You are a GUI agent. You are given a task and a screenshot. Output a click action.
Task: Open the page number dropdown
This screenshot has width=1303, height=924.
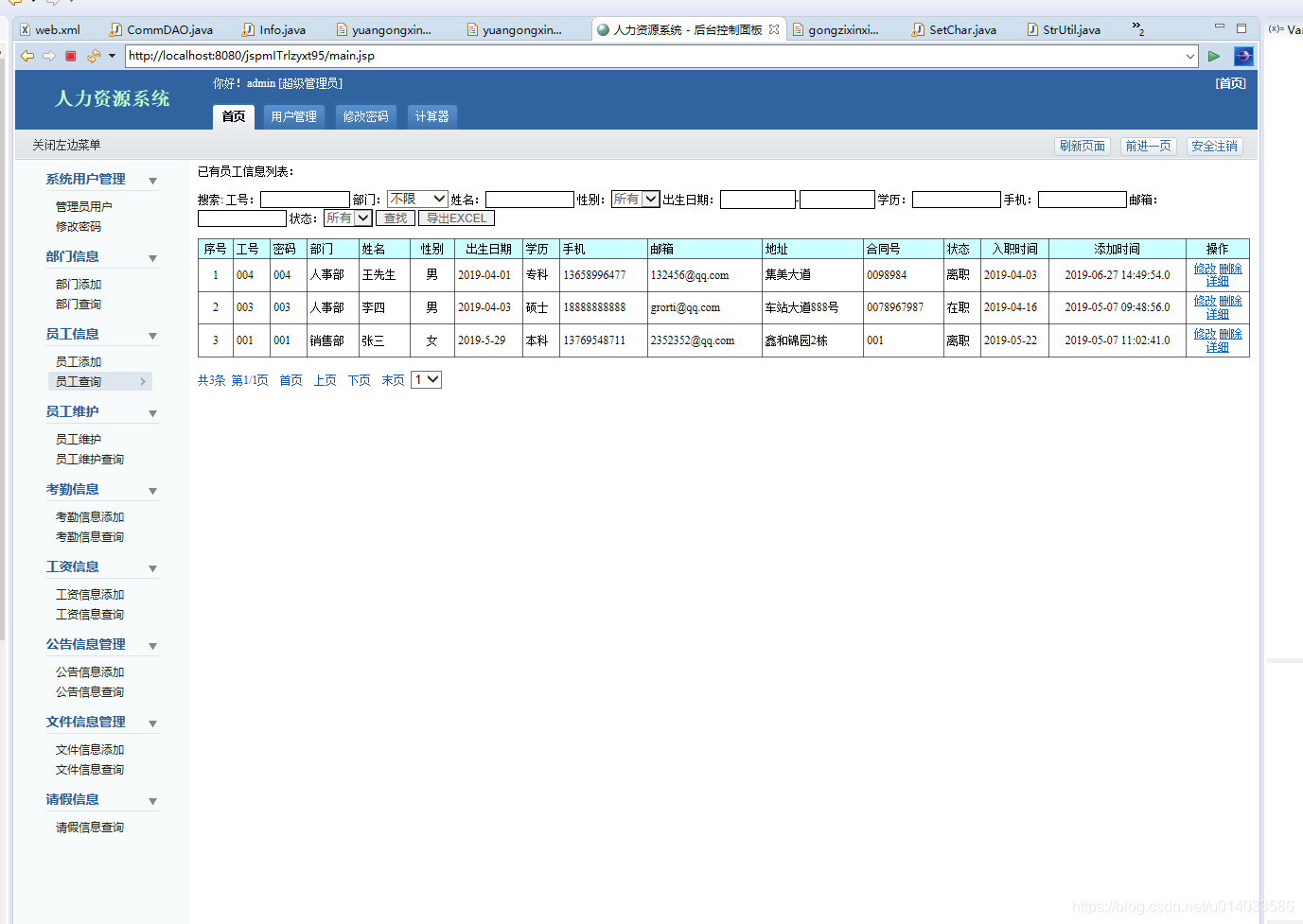426,379
